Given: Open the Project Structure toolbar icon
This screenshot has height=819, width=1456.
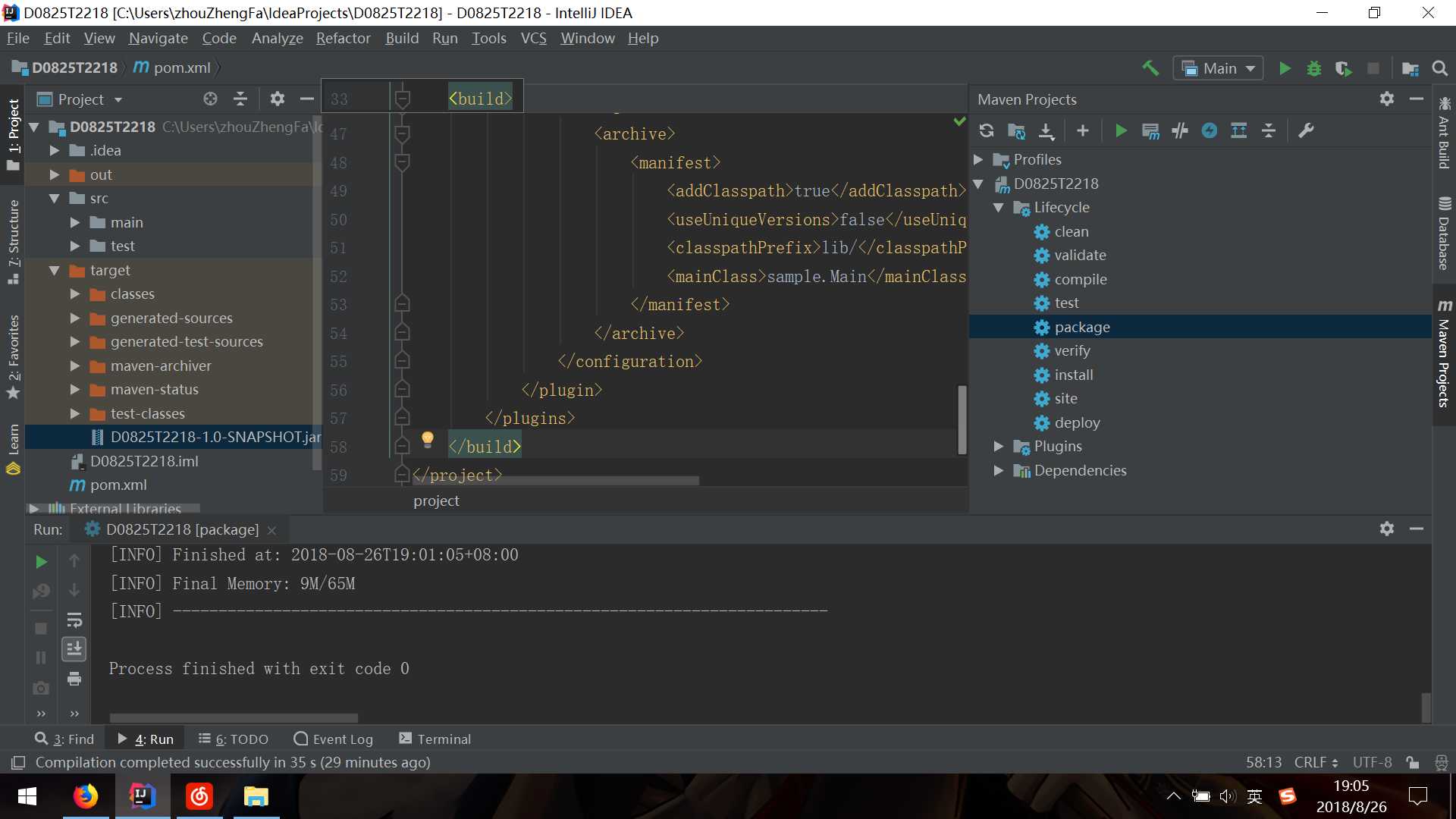Looking at the screenshot, I should coord(1410,68).
